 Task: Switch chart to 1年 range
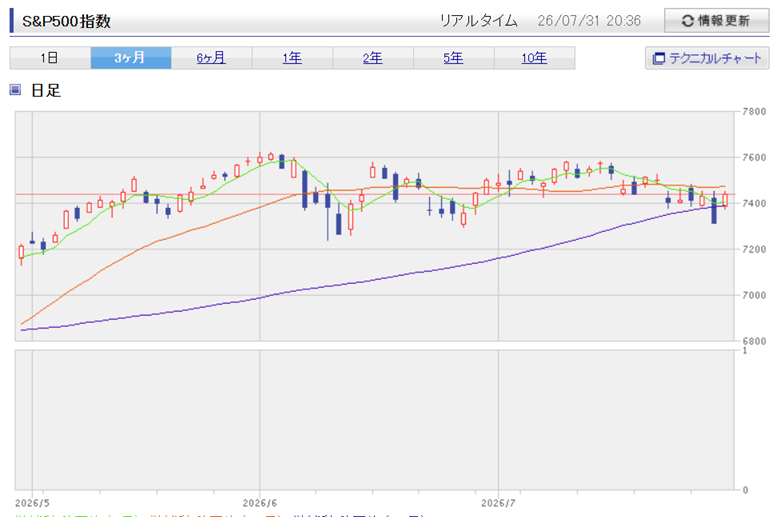coord(292,58)
